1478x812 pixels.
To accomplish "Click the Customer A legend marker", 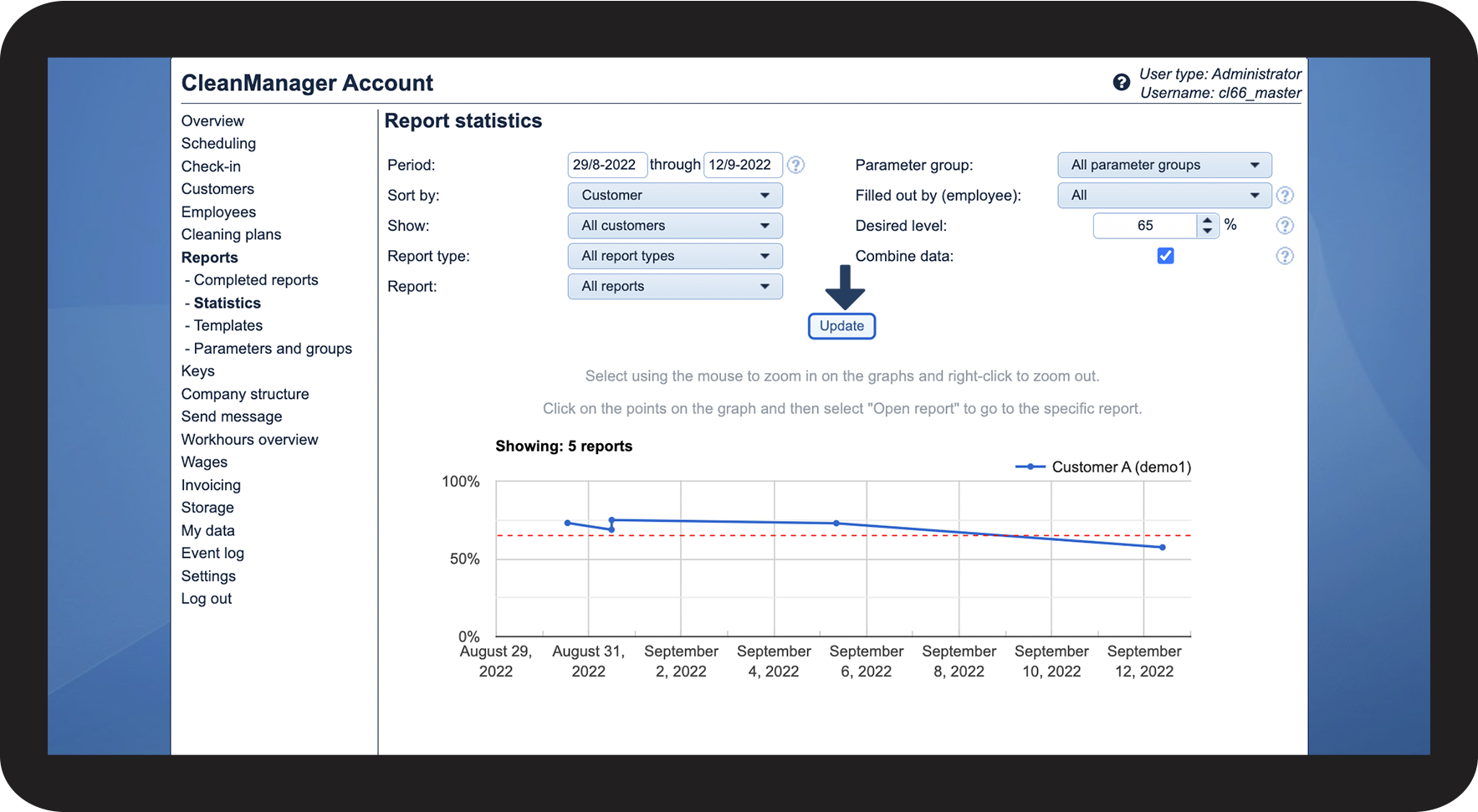I will pos(1030,467).
